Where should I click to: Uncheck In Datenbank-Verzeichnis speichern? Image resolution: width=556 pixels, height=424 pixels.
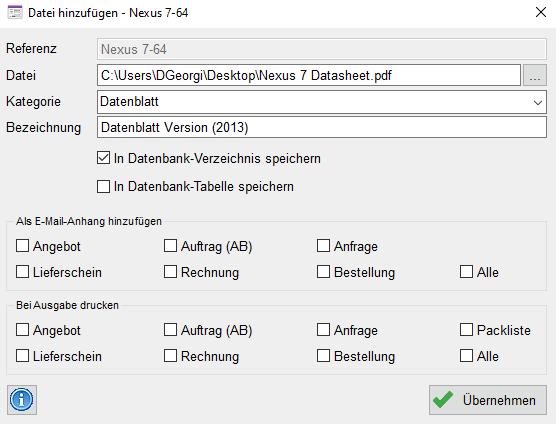(x=103, y=158)
